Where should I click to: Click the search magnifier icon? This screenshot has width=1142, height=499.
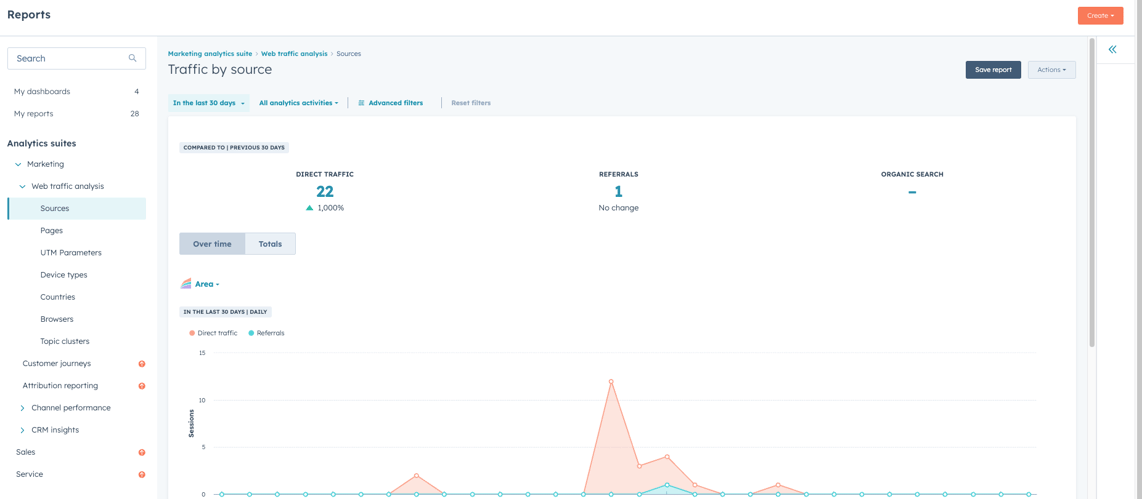133,58
